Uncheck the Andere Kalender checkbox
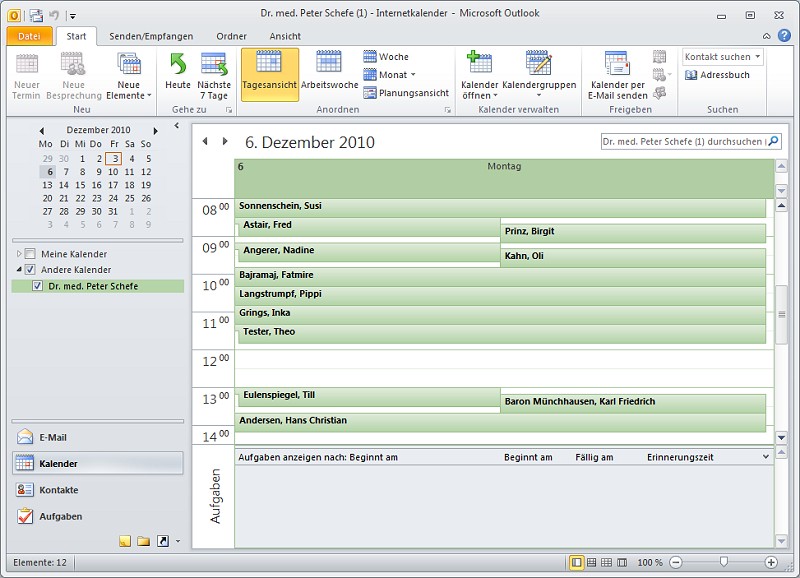 30,270
